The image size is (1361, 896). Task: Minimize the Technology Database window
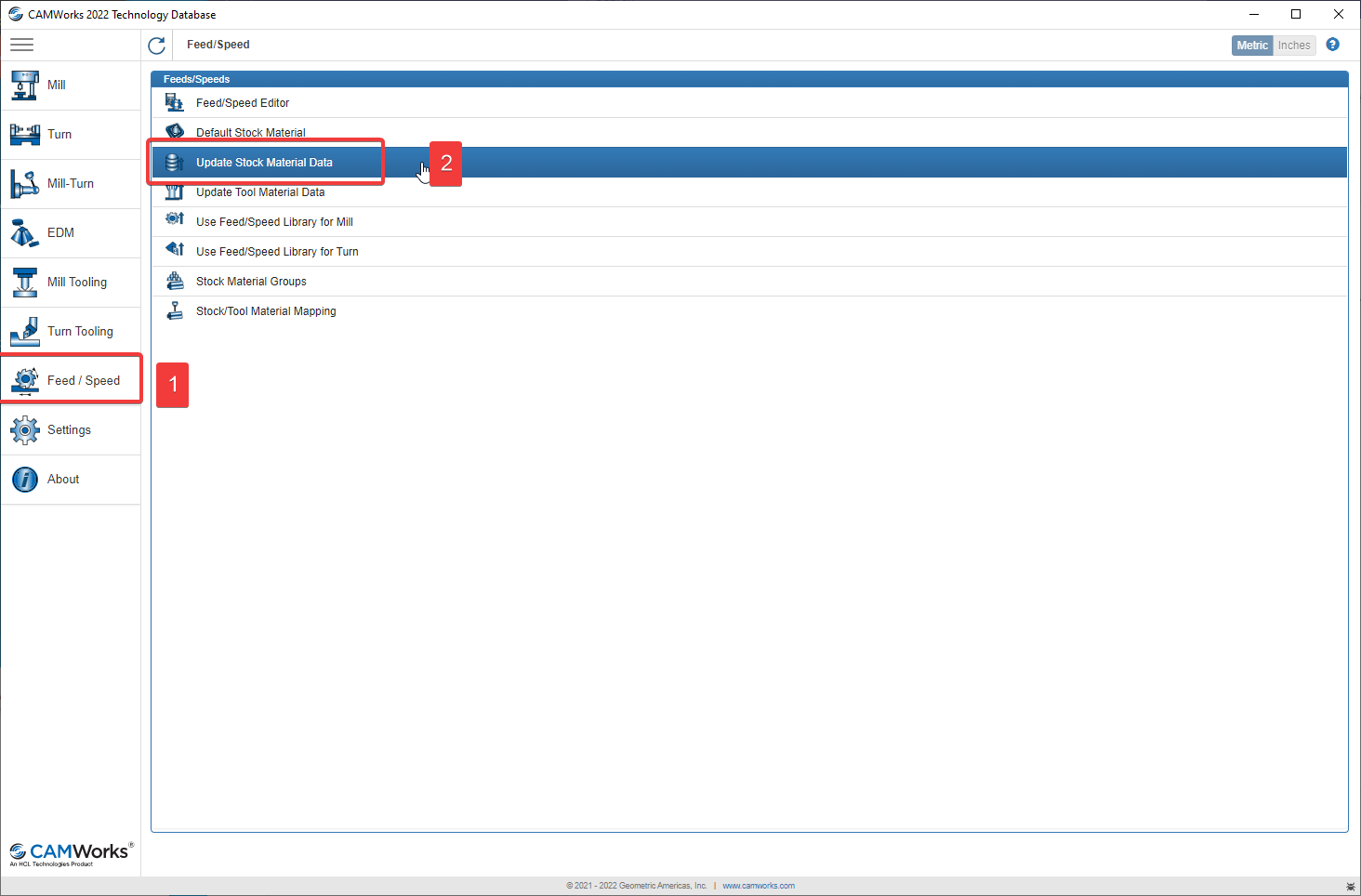click(x=1254, y=14)
